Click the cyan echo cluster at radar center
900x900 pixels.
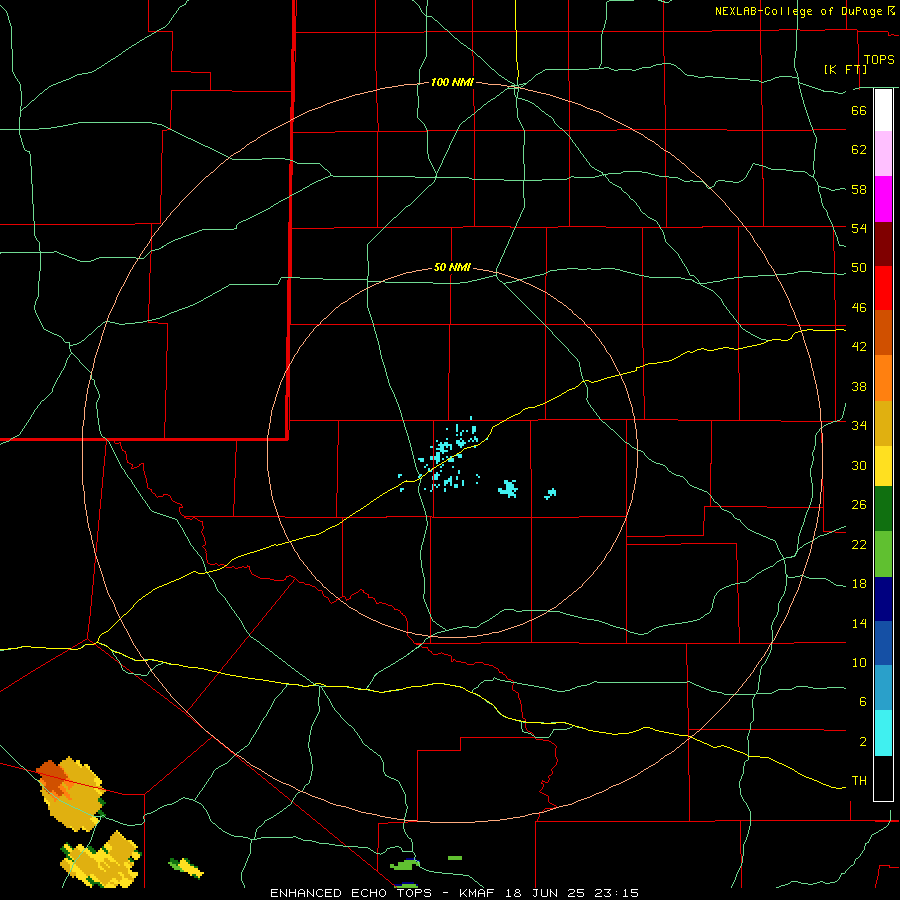[445, 455]
